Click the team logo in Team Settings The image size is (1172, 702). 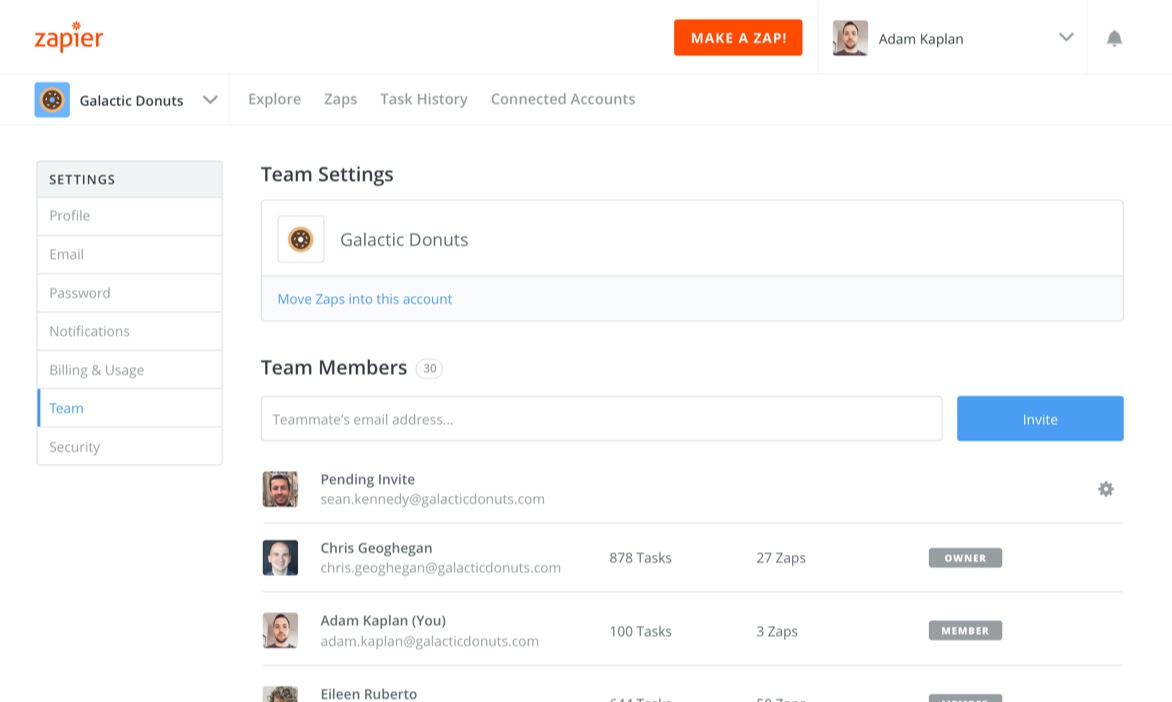(301, 239)
